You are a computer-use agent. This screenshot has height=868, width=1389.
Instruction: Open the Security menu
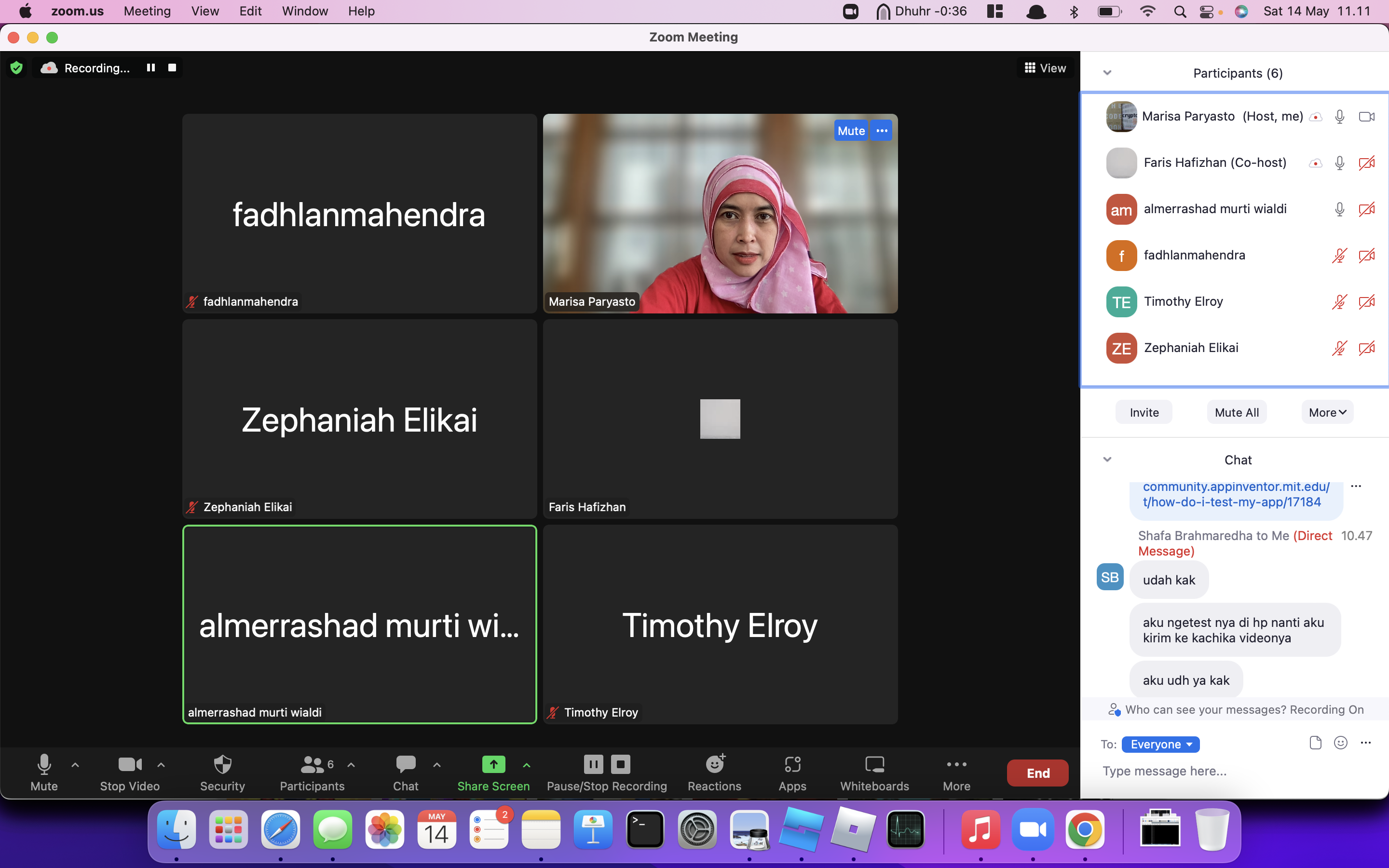click(222, 773)
